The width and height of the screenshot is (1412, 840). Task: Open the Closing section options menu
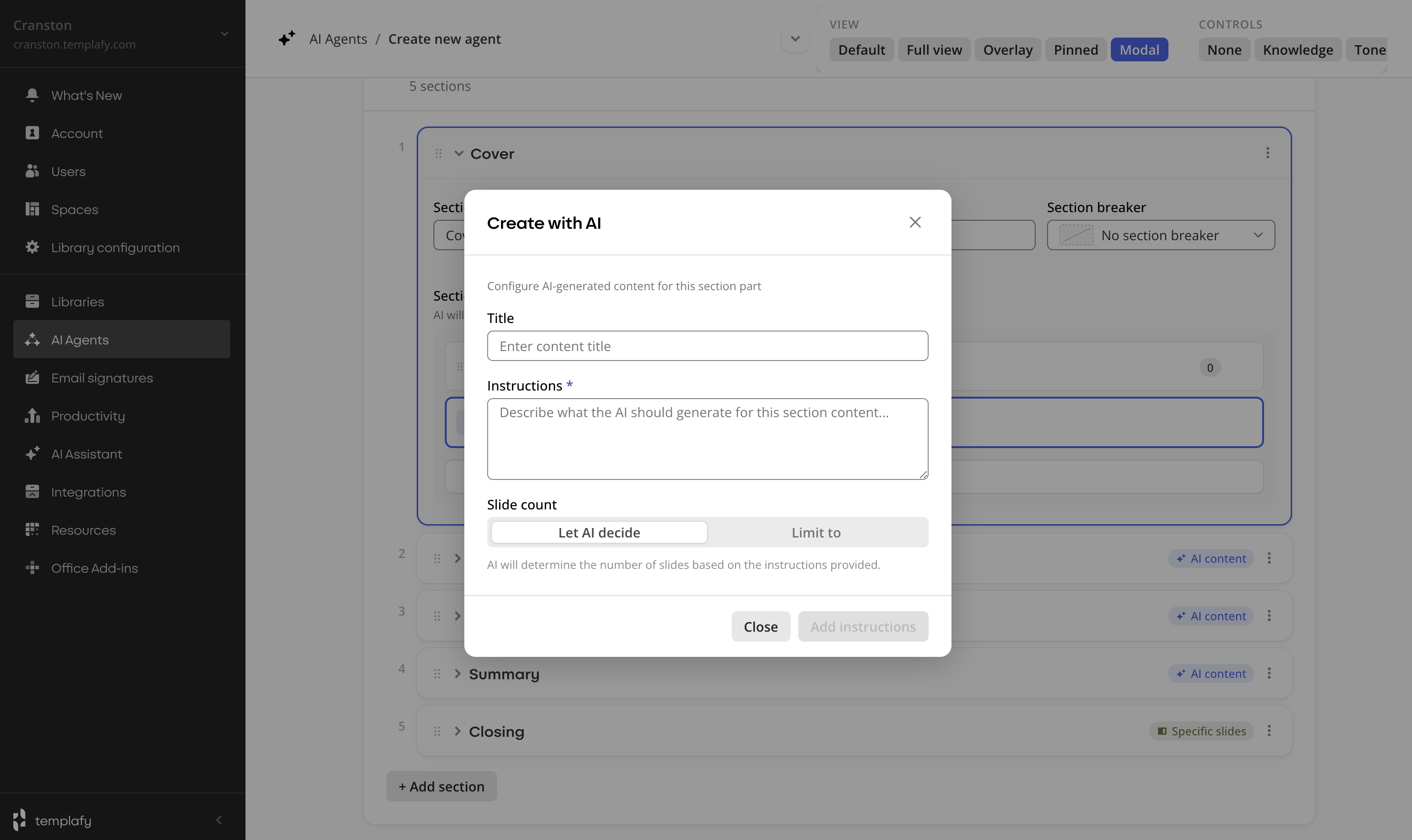pos(1269,731)
